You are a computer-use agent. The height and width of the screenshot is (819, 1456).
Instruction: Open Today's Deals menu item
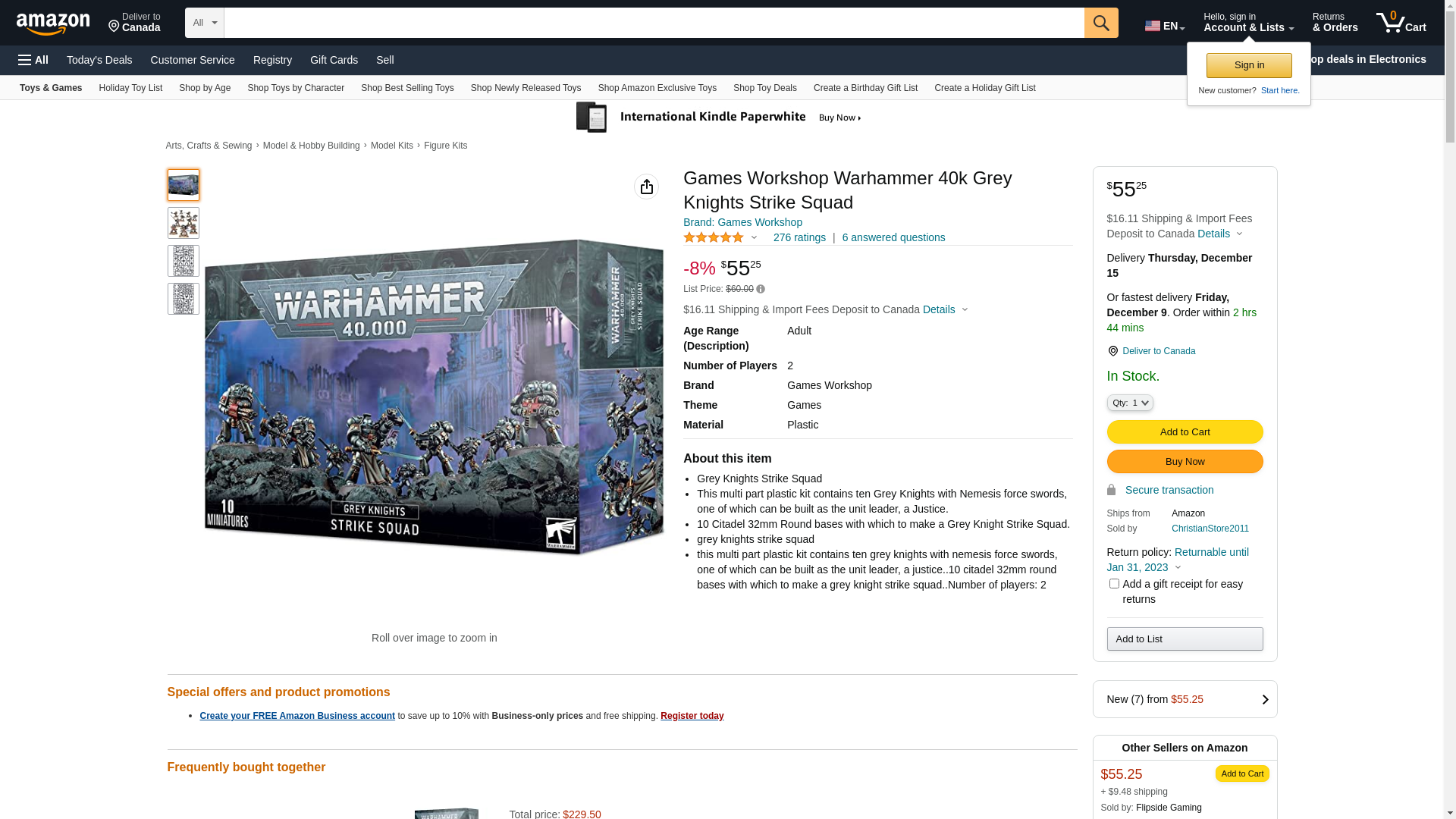99,60
